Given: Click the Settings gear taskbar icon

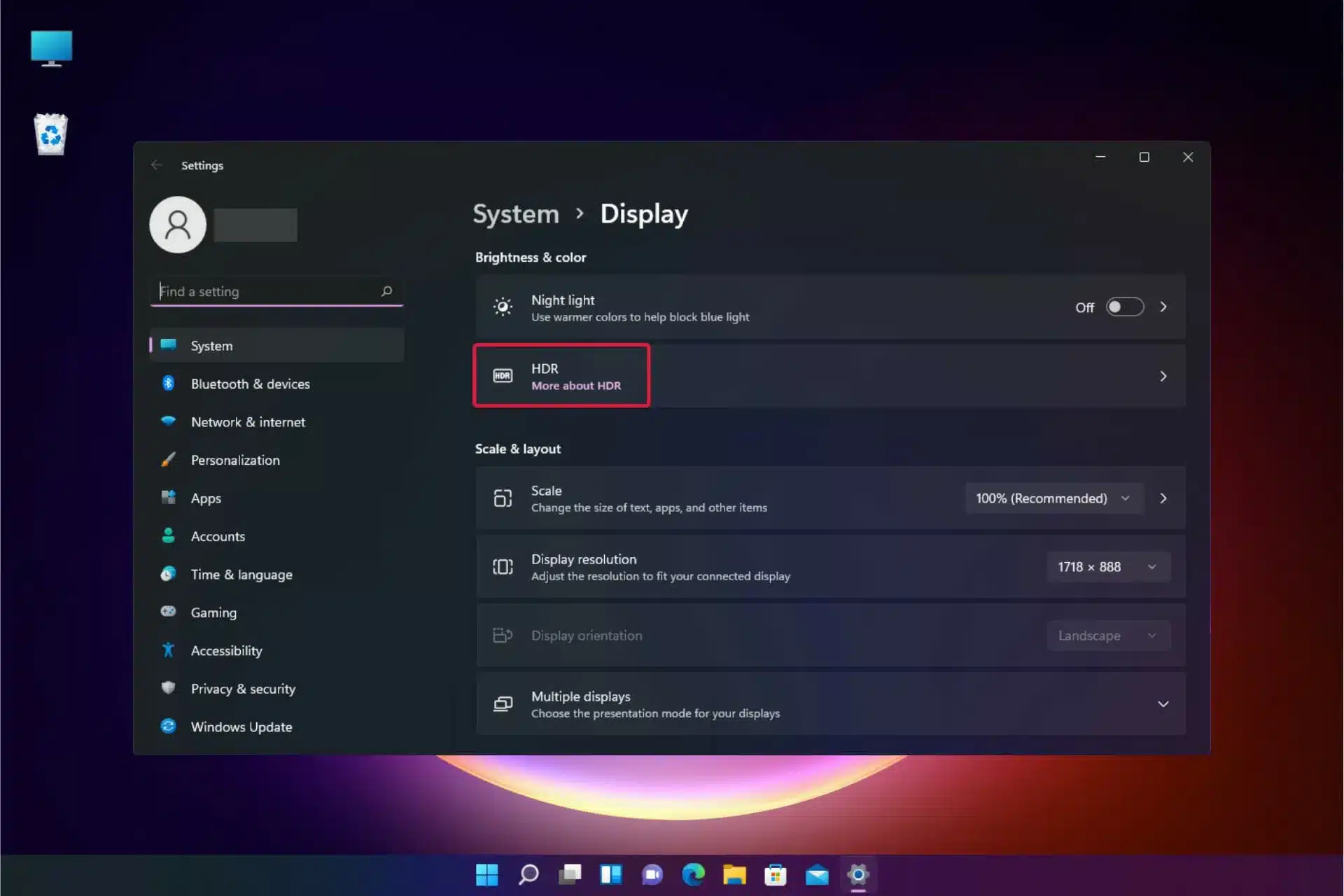Looking at the screenshot, I should [x=858, y=874].
